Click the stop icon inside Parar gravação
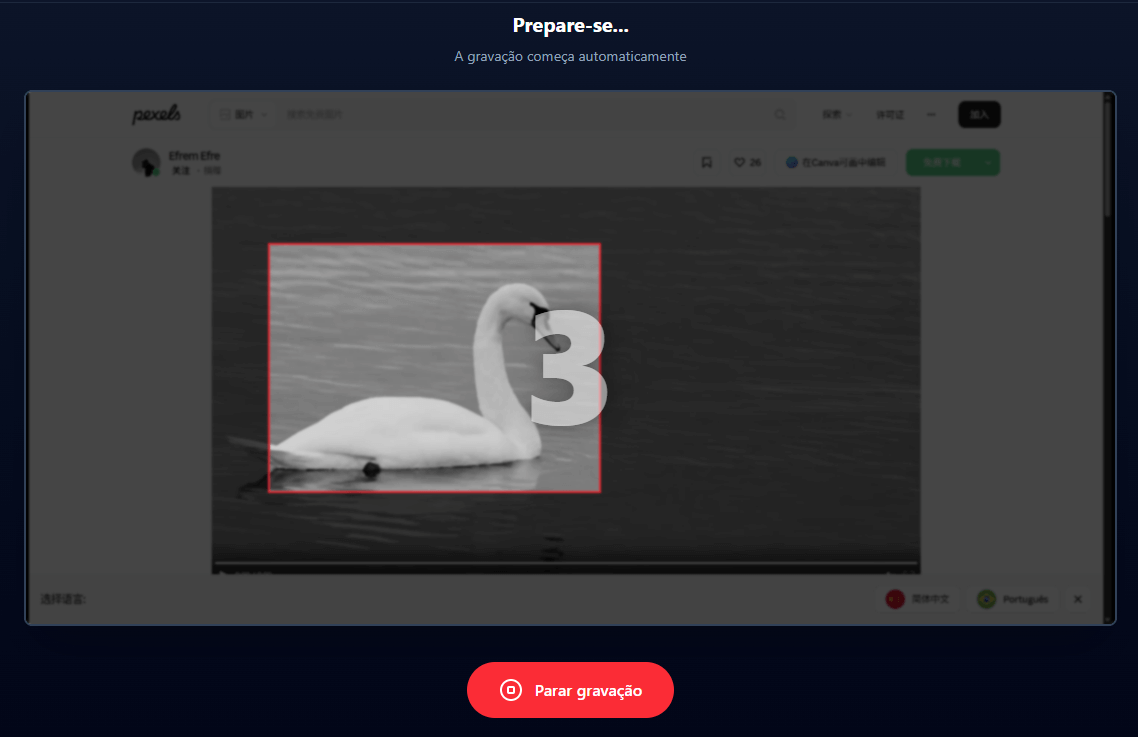The image size is (1138, 737). 511,690
